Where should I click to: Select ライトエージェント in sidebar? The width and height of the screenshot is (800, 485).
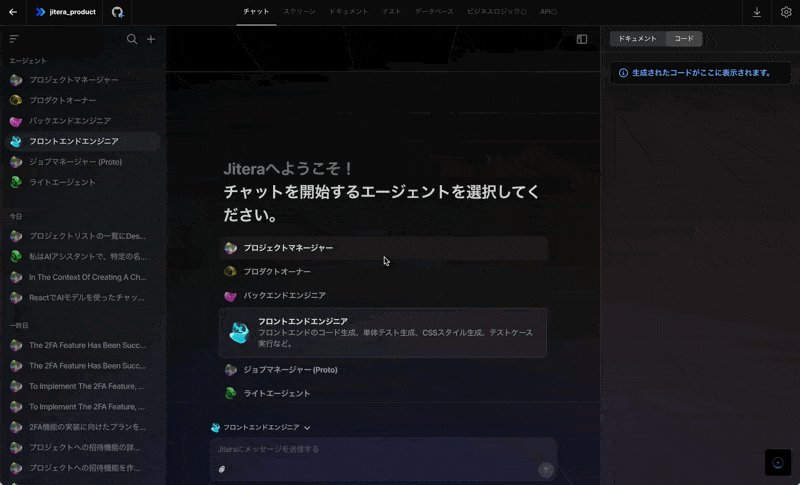(83, 182)
